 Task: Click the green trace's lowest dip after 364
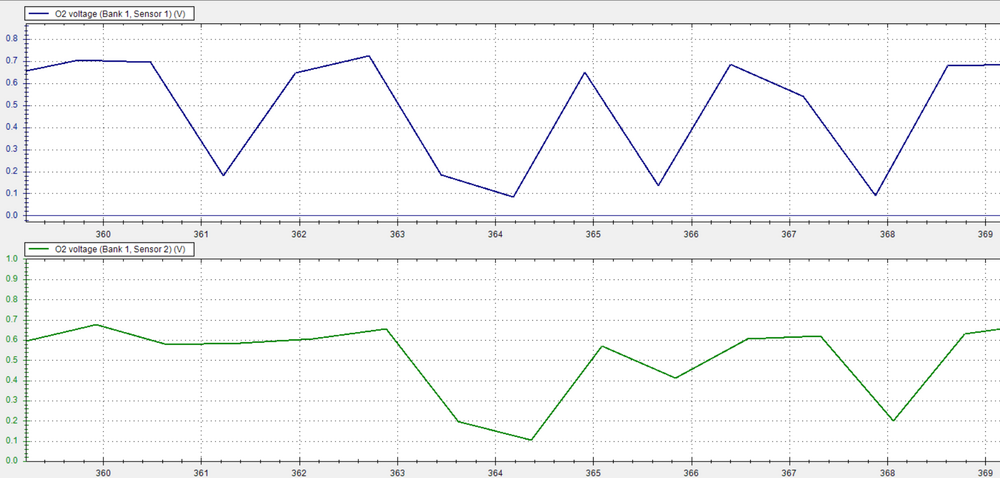tap(531, 440)
